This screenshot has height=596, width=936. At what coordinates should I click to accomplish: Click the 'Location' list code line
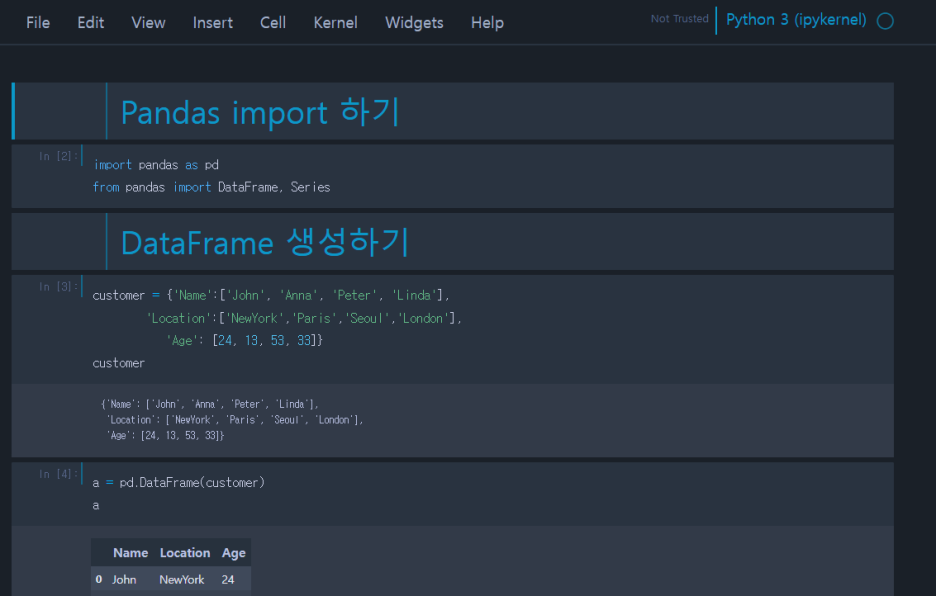click(304, 318)
